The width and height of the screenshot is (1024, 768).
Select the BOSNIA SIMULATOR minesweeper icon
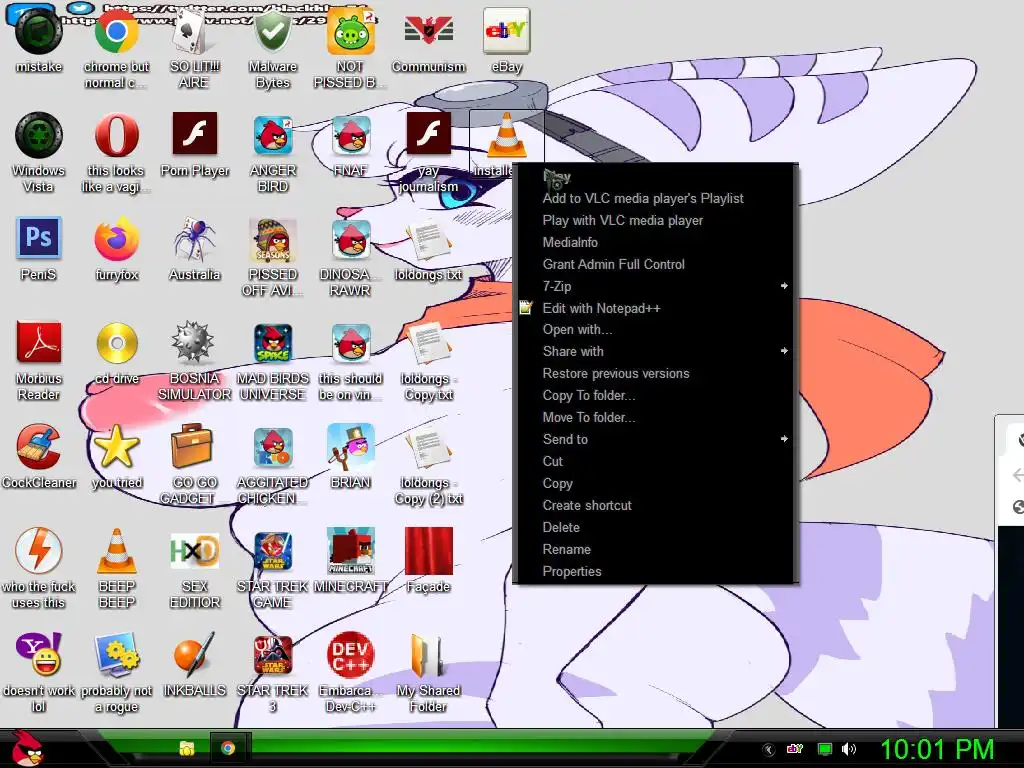tap(193, 342)
